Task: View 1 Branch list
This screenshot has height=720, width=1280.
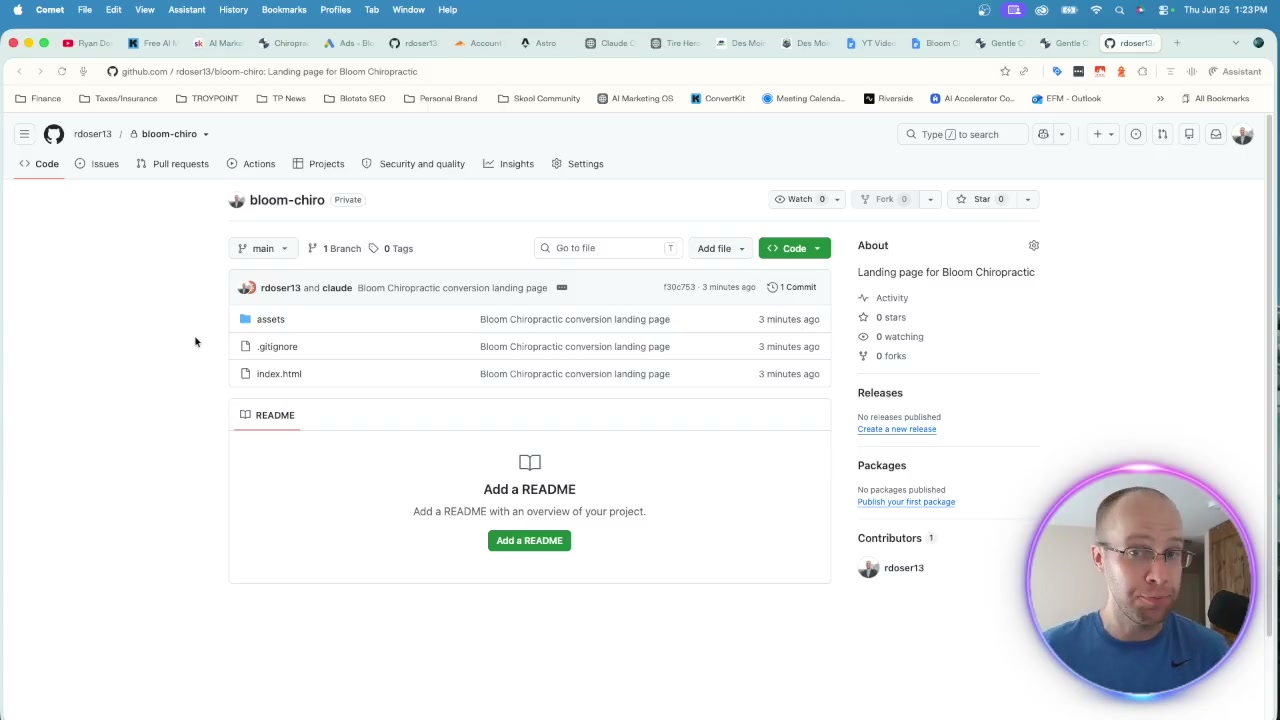Action: pos(334,248)
